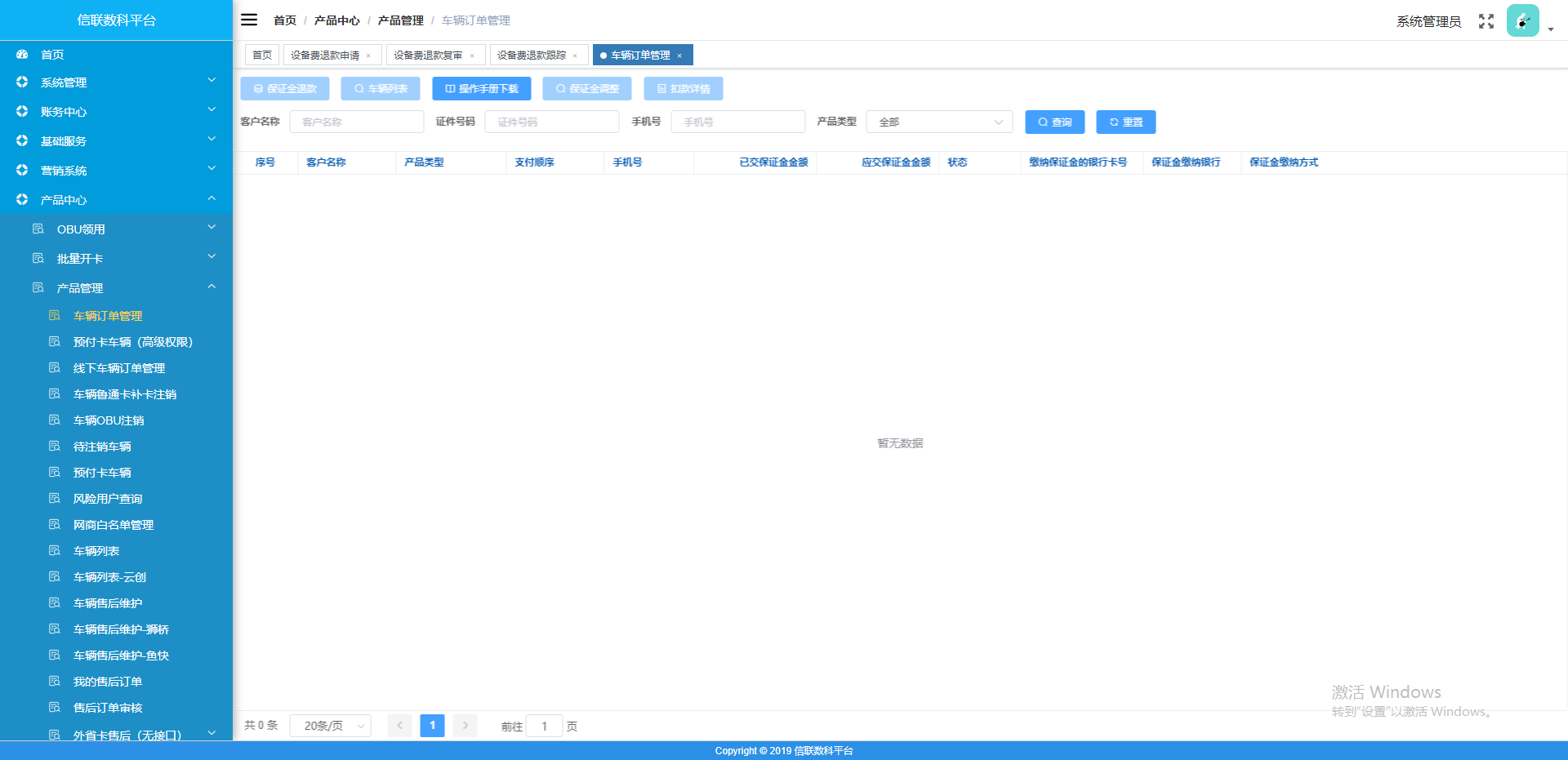
Task: Focus the 客户名称 input field
Action: [357, 122]
